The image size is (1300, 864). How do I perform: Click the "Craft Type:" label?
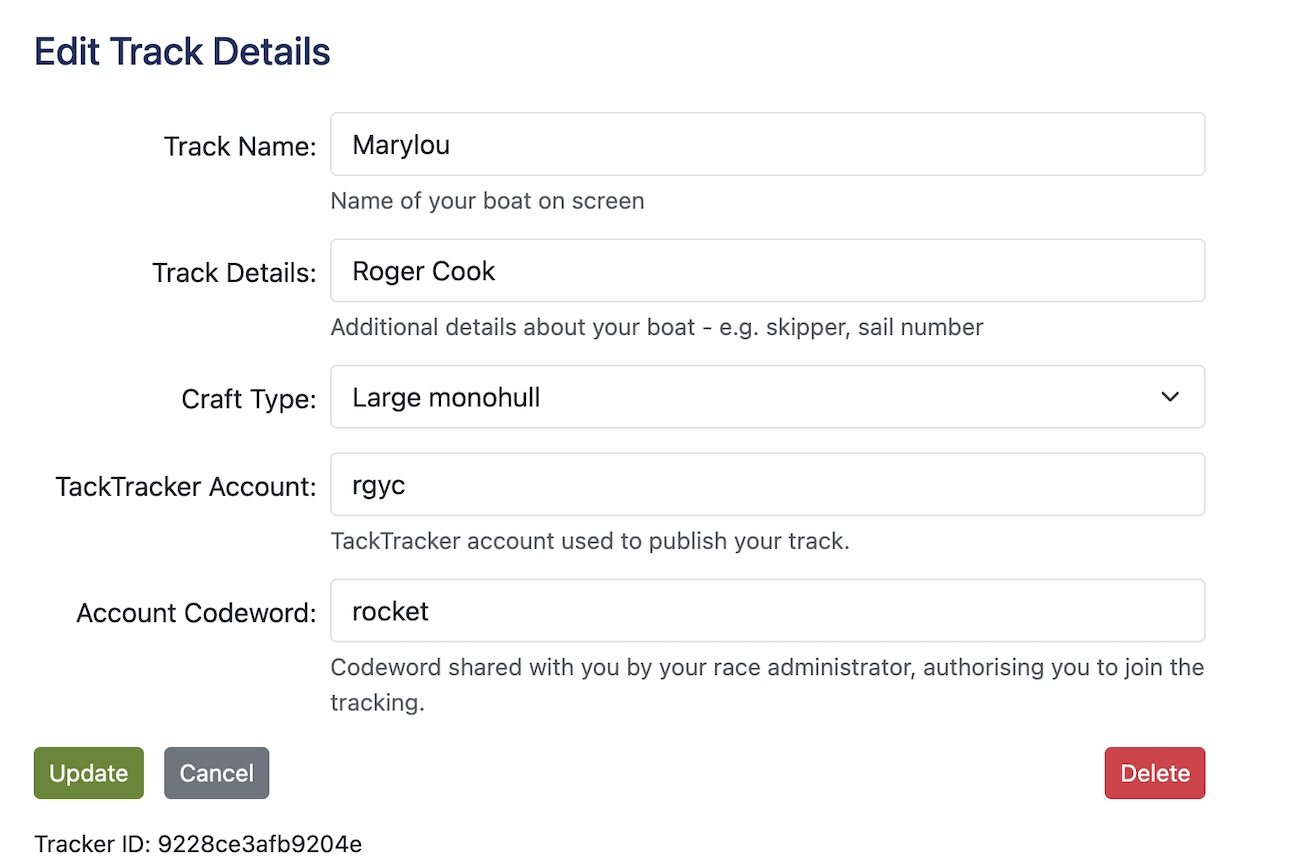[248, 399]
